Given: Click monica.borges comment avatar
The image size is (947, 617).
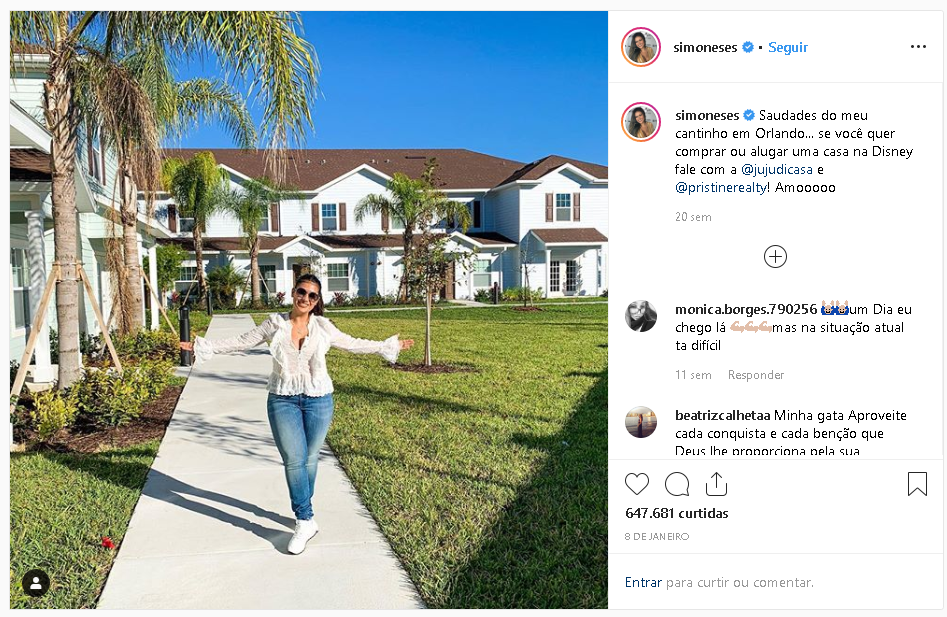Looking at the screenshot, I should (641, 316).
